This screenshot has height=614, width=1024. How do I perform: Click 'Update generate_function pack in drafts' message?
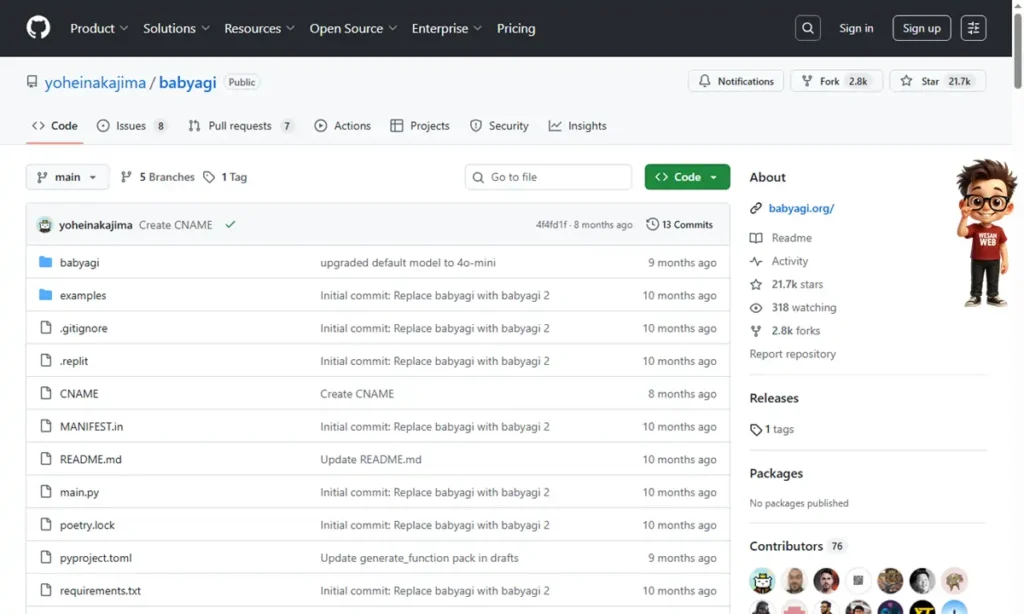tap(419, 557)
